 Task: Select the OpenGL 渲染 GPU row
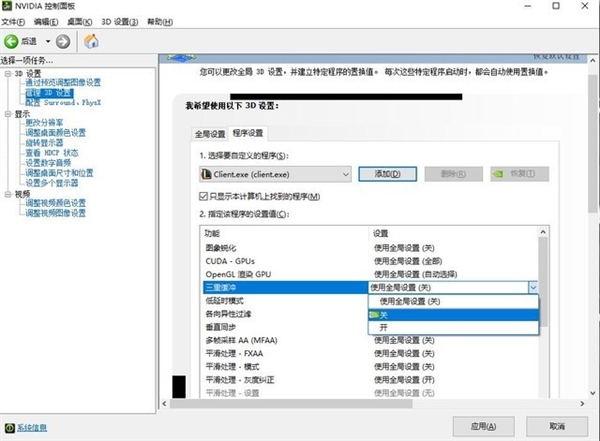(370, 274)
